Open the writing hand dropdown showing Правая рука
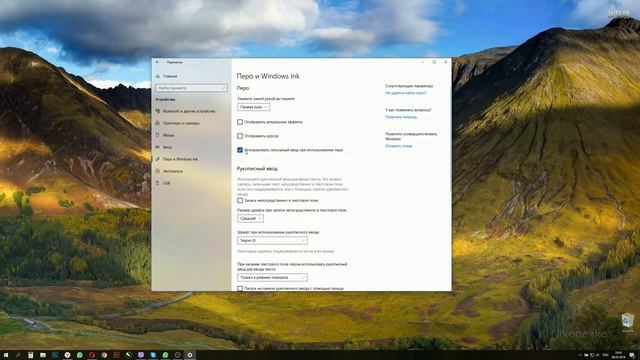640x360 pixels. point(253,107)
